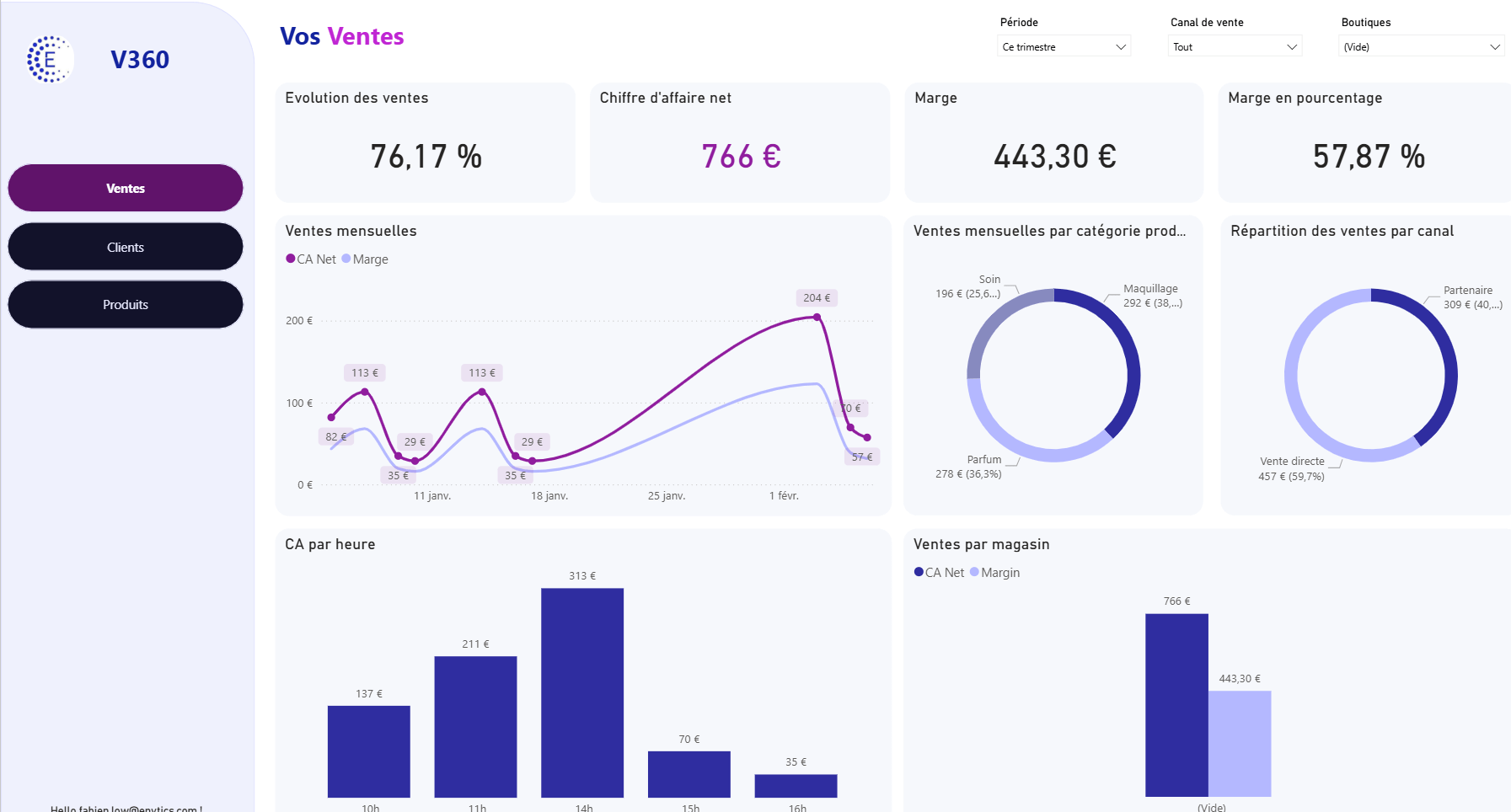1511x812 pixels.
Task: Click the 14h bar showing 313 €
Action: pos(582,692)
